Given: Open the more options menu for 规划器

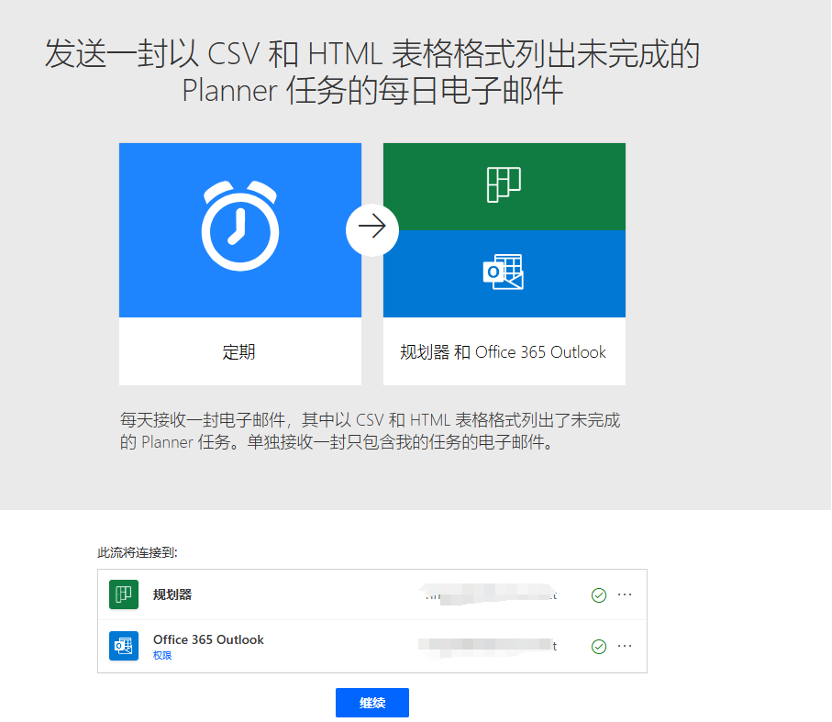Looking at the screenshot, I should pos(625,595).
